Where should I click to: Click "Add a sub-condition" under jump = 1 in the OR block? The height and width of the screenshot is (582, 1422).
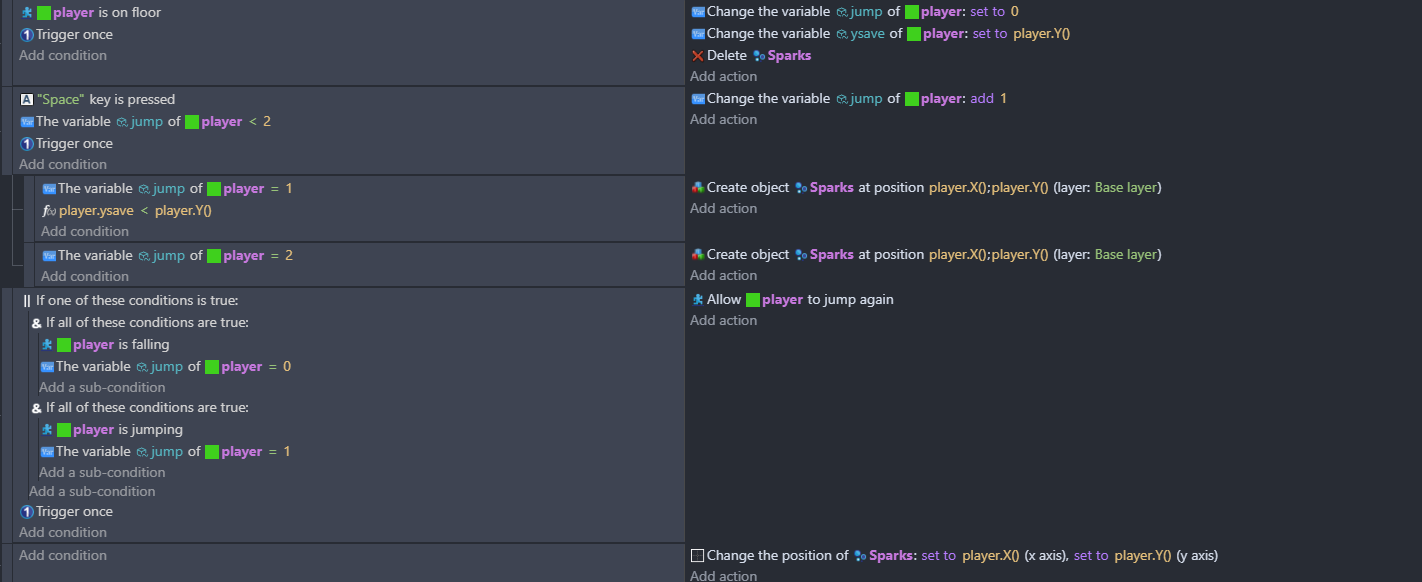102,473
